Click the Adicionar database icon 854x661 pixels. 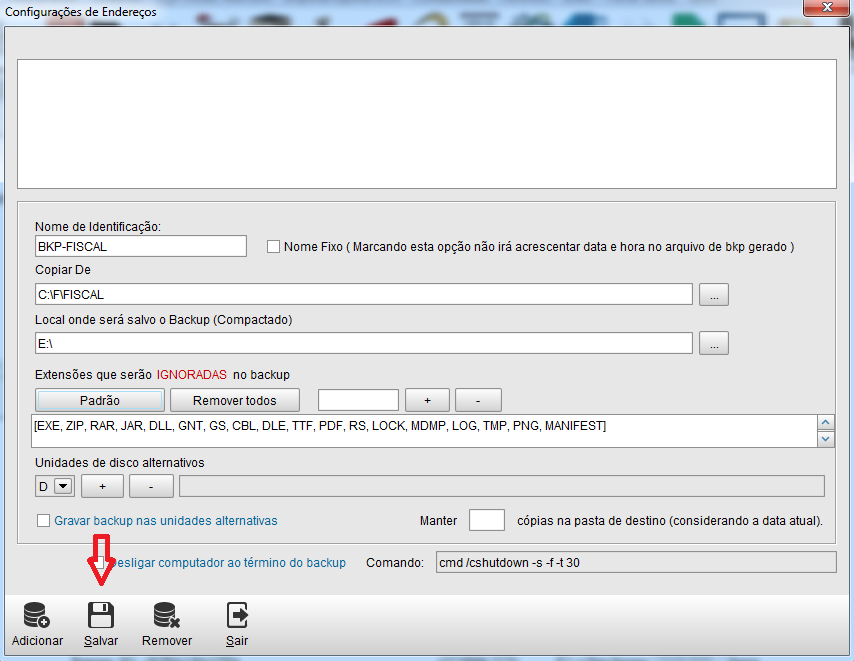(x=37, y=615)
